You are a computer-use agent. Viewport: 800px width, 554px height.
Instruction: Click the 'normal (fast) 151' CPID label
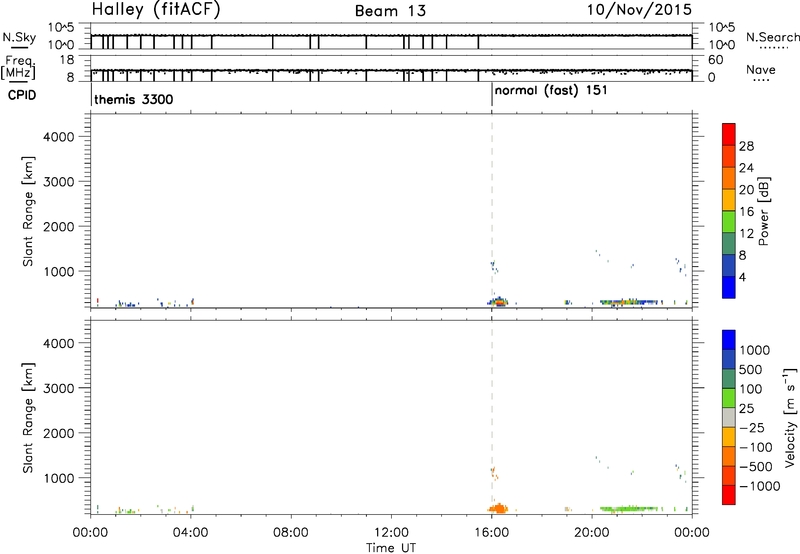551,91
